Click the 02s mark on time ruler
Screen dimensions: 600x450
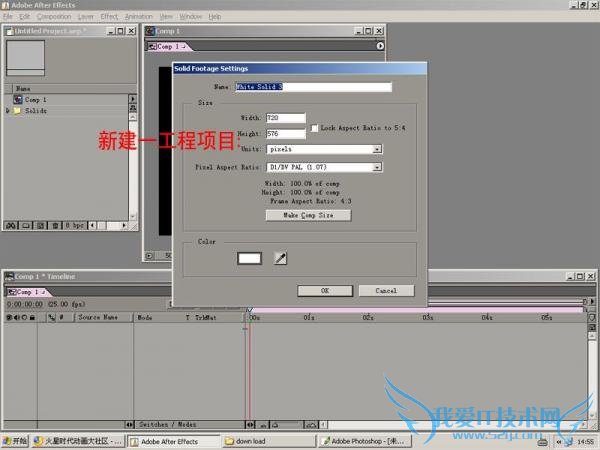click(368, 317)
